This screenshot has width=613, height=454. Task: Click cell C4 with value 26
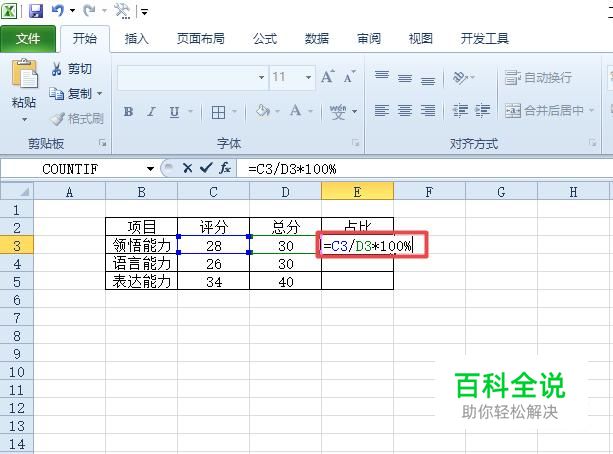click(x=213, y=264)
